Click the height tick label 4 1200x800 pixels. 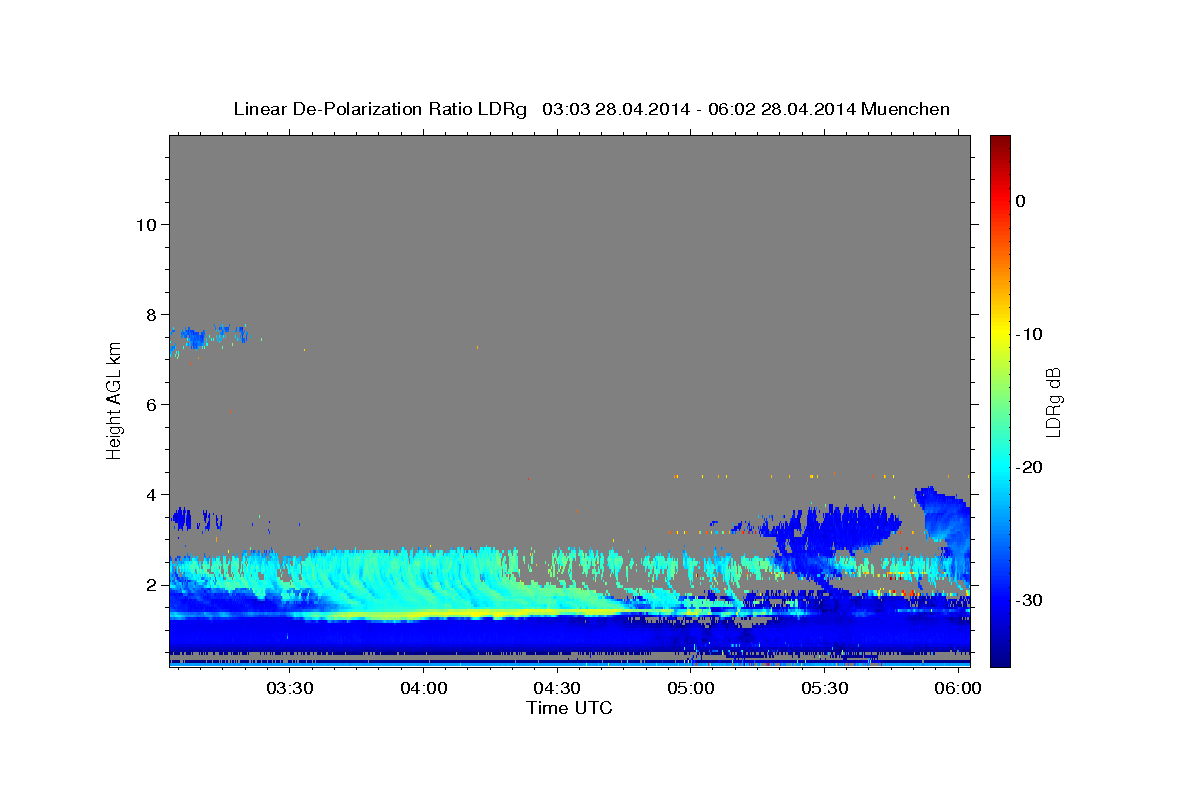(x=151, y=494)
